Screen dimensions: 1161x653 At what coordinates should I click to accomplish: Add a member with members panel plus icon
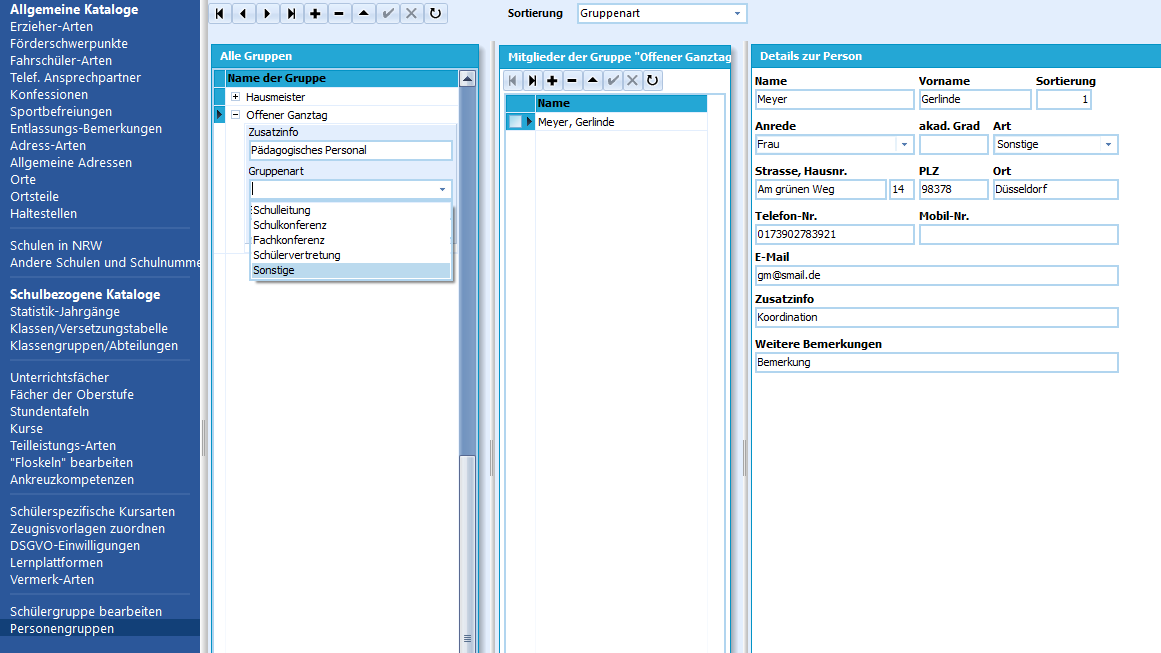(552, 81)
